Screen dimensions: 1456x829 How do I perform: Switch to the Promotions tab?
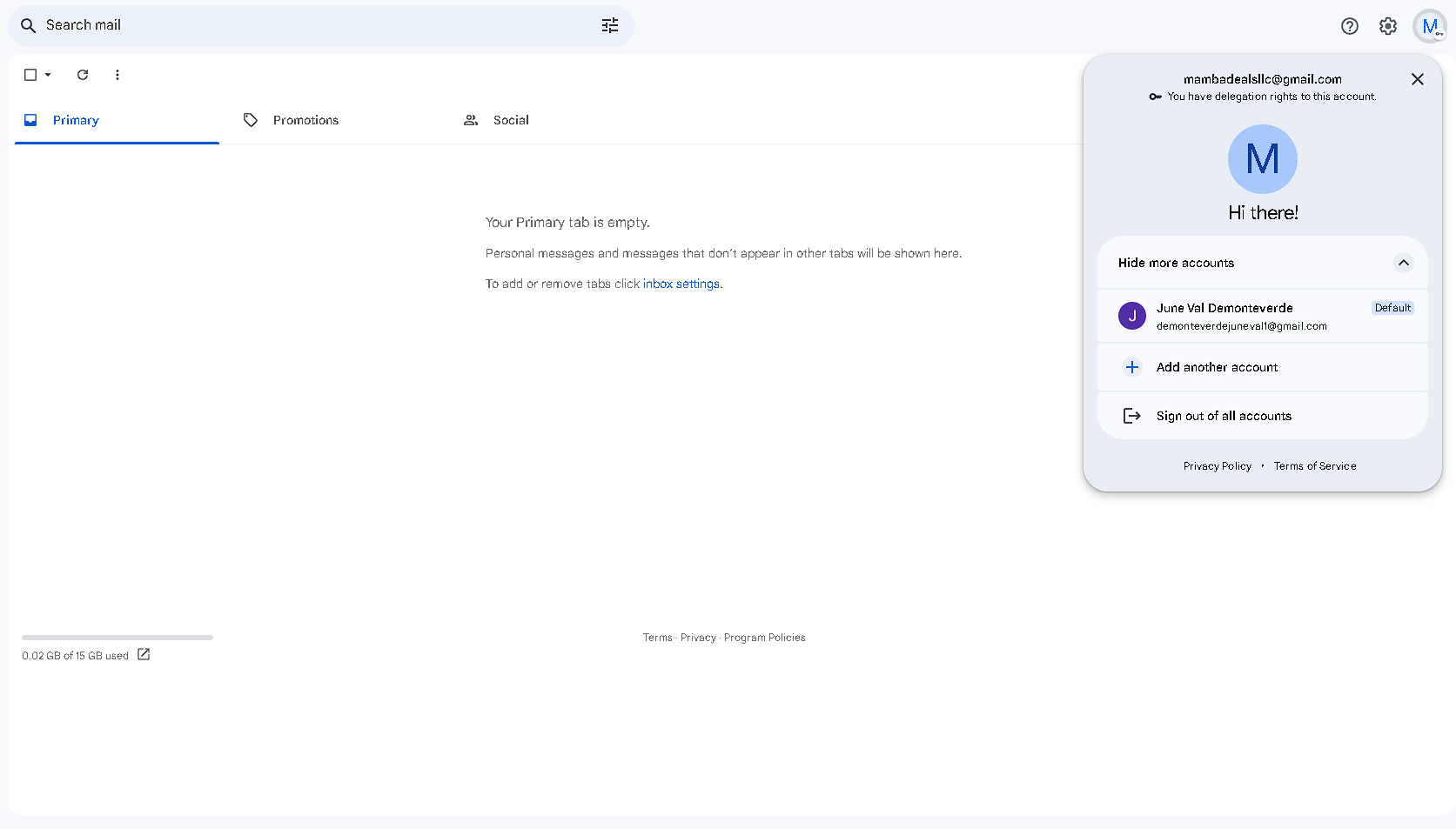(337, 120)
